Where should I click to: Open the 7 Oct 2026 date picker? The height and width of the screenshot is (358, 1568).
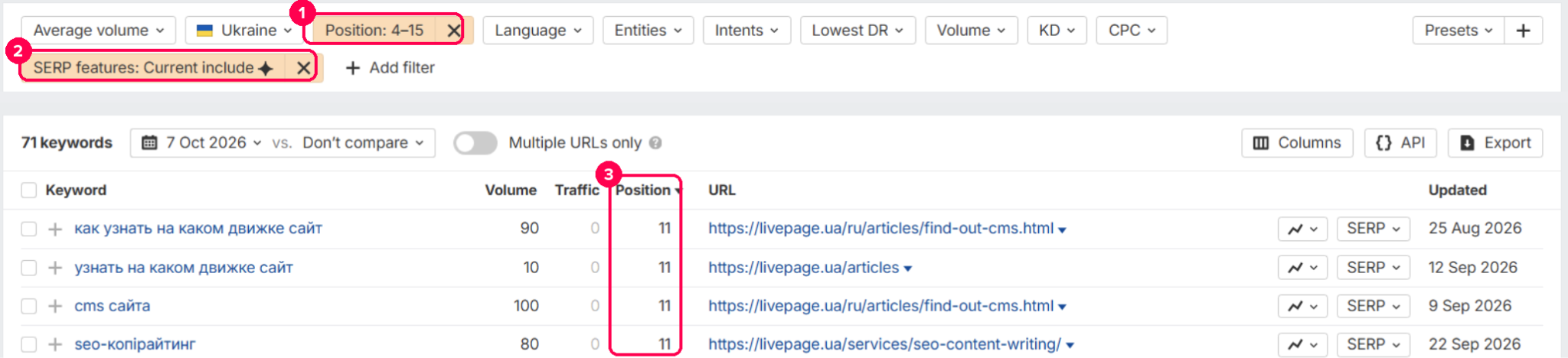202,143
